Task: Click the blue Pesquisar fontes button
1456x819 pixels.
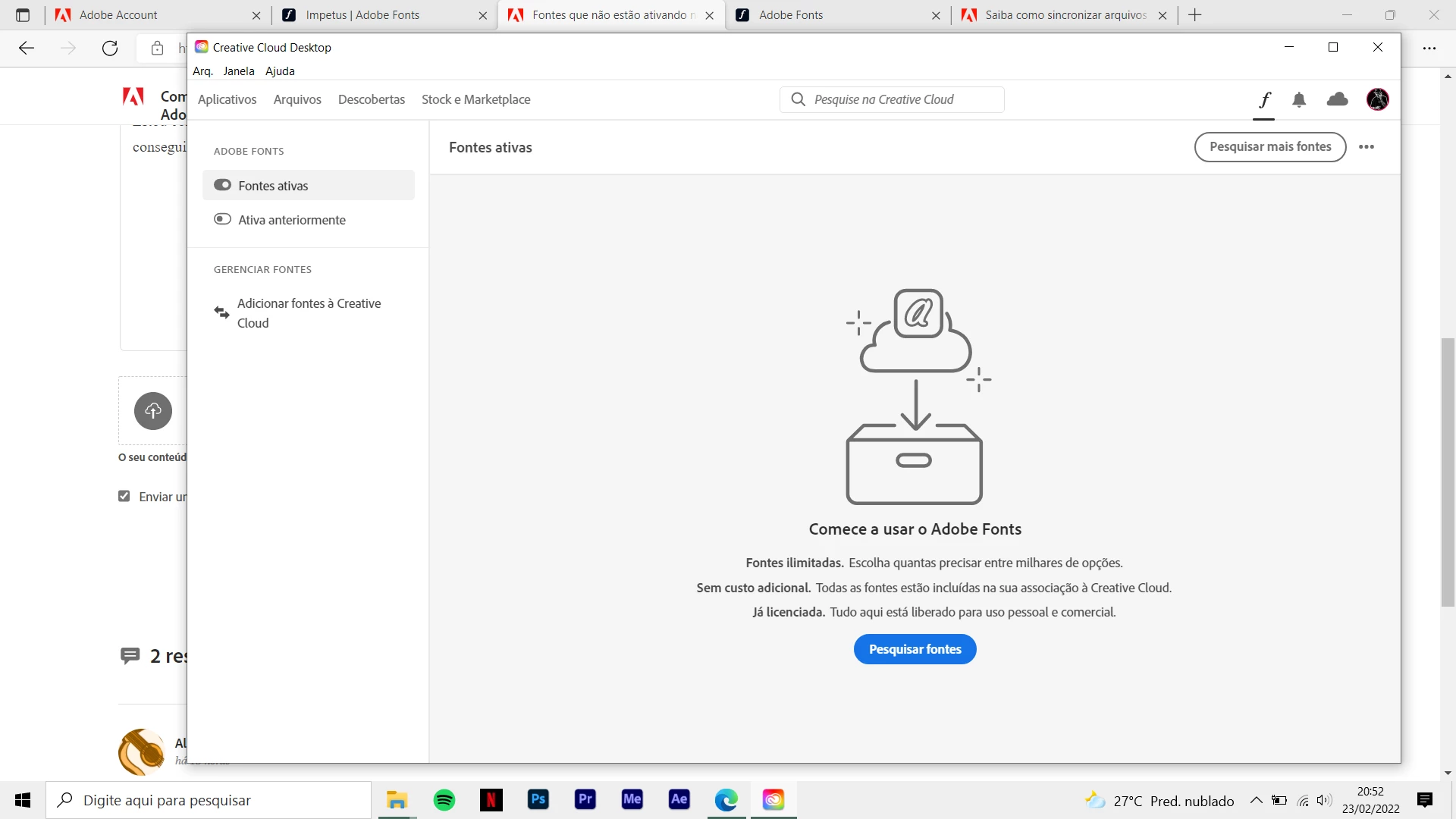Action: point(915,649)
